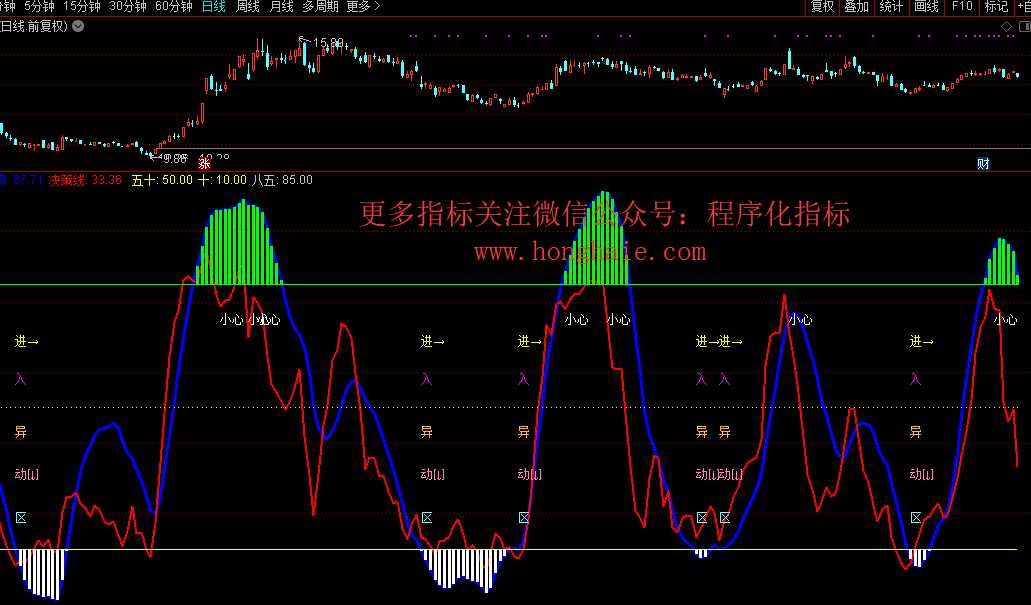Expand the 更多 periods menu
1031x605 pixels.
[x=363, y=7]
